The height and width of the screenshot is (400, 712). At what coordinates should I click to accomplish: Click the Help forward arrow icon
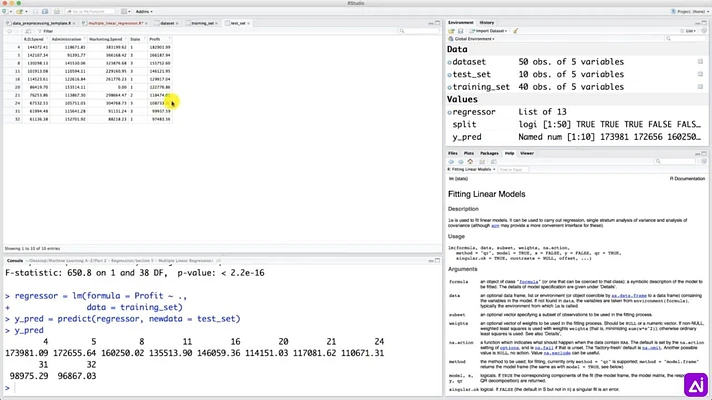click(x=460, y=162)
